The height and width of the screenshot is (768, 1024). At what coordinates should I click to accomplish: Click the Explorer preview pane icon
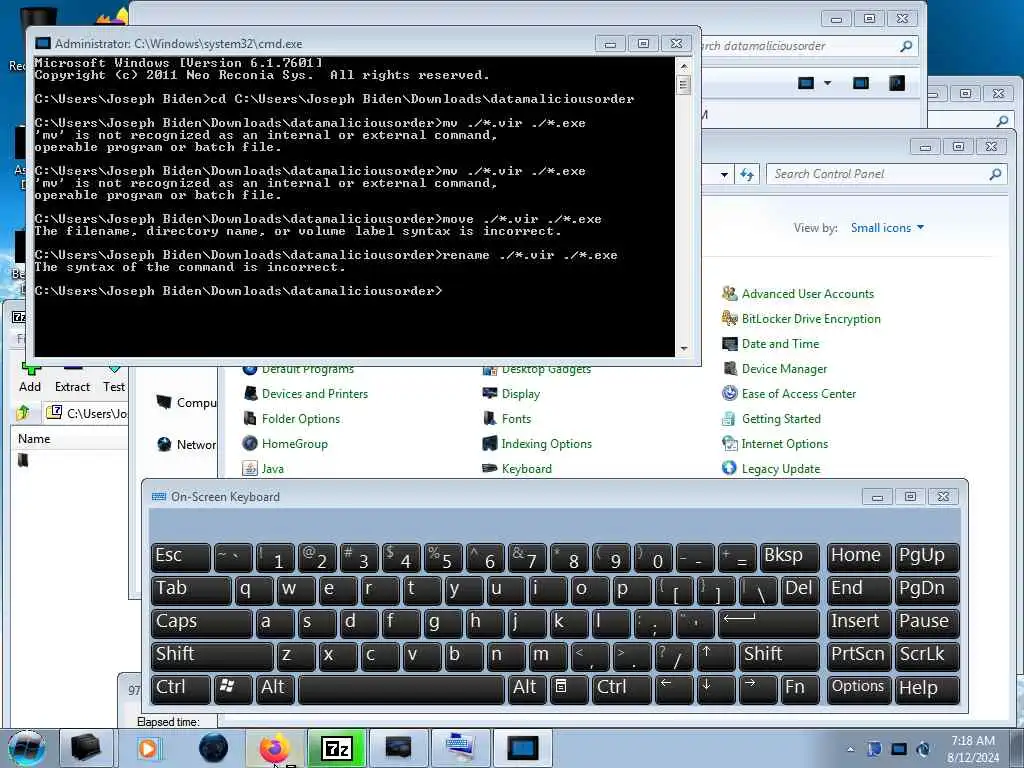[861, 83]
